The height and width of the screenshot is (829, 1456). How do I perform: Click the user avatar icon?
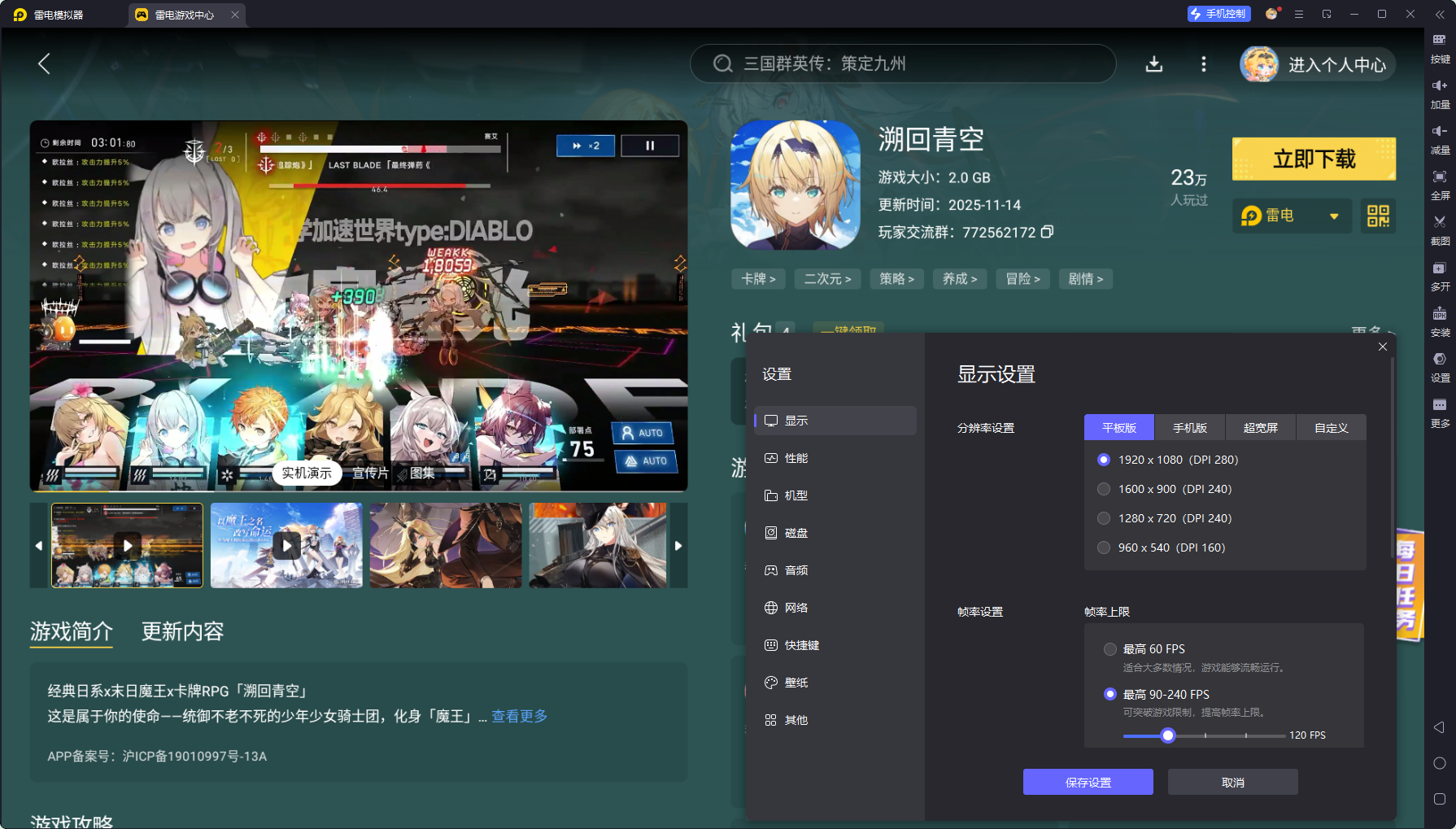pos(1259,64)
